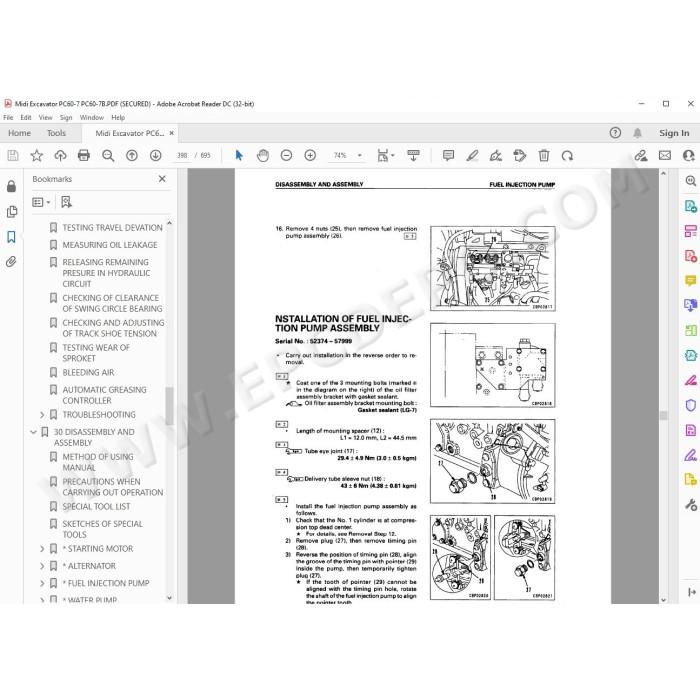Switch to the Tools tab
This screenshot has height=700, width=700.
[x=56, y=133]
